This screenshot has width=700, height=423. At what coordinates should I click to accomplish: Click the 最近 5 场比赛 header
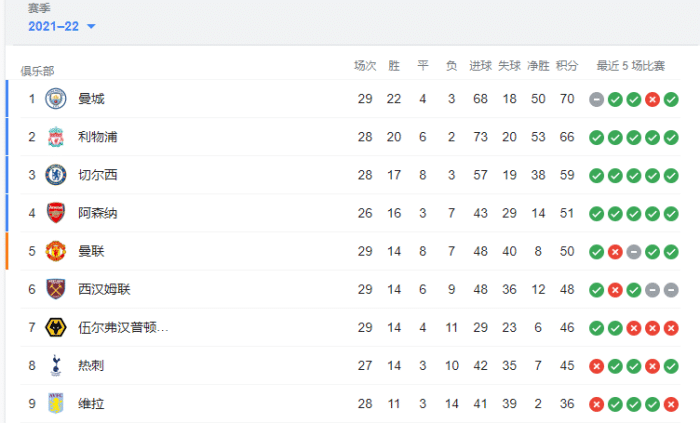pyautogui.click(x=630, y=66)
